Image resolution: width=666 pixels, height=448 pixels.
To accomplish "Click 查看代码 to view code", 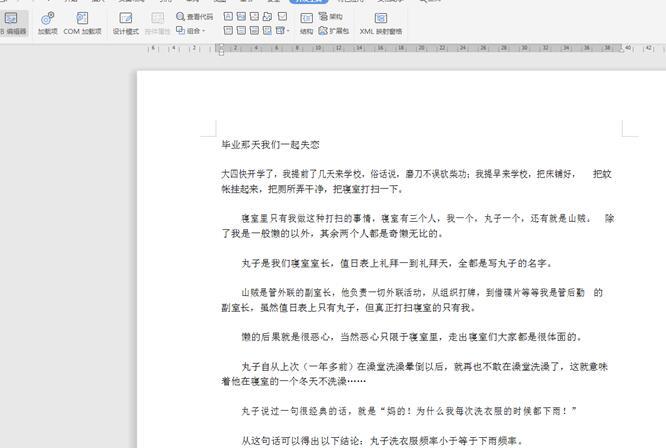I will tap(194, 17).
